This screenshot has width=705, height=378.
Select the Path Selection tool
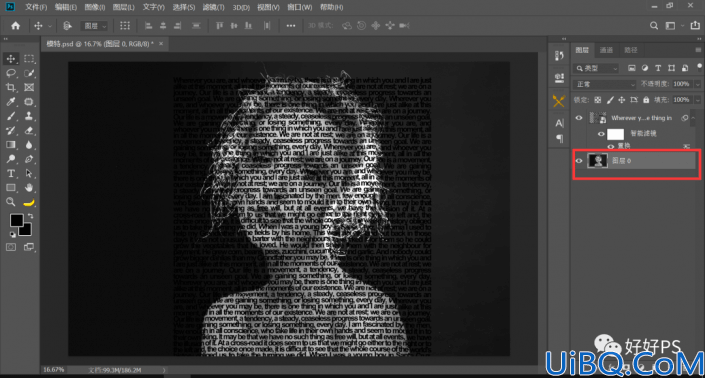pos(29,173)
